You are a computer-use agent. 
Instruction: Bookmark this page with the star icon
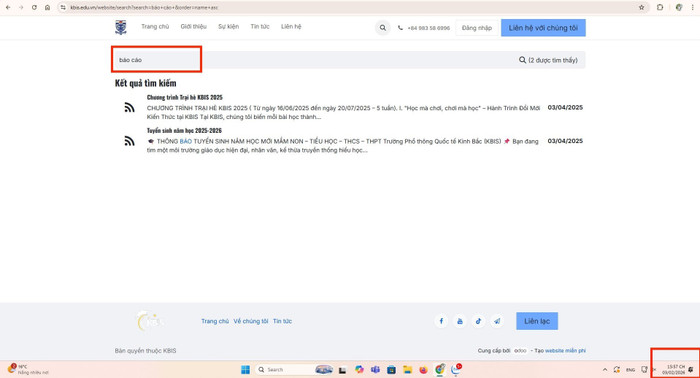click(x=642, y=8)
